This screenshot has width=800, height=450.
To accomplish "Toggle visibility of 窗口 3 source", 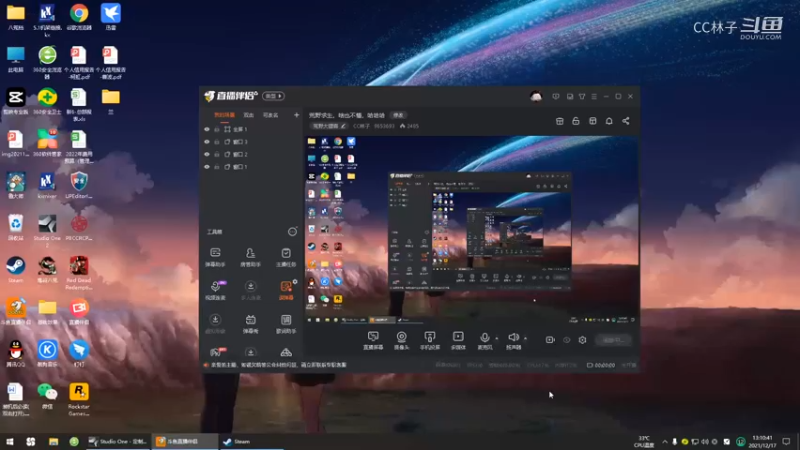I will tap(207, 142).
